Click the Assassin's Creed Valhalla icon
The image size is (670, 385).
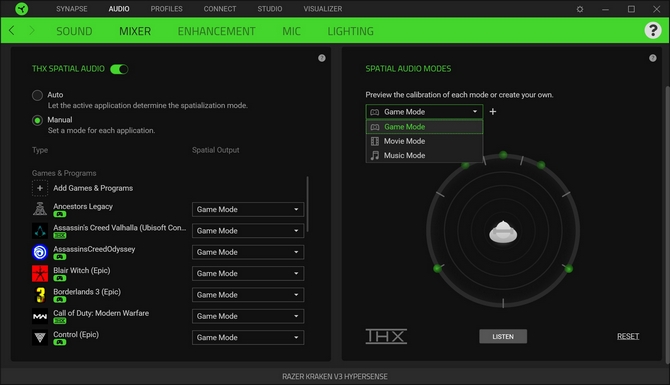(40, 231)
